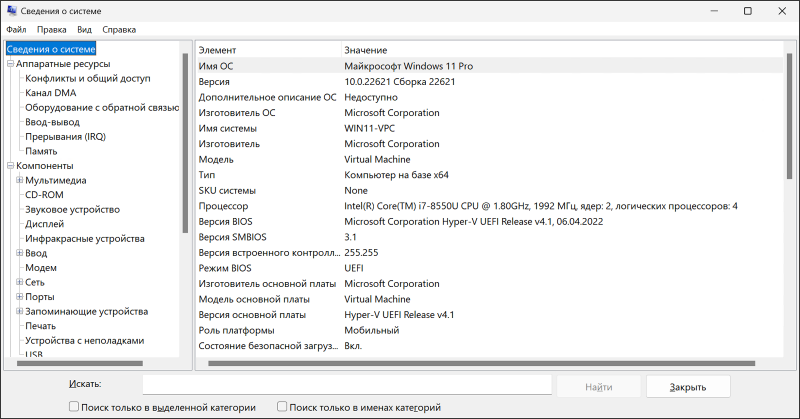Expand the Порты tree node
Image resolution: width=800 pixels, height=419 pixels.
(x=19, y=297)
